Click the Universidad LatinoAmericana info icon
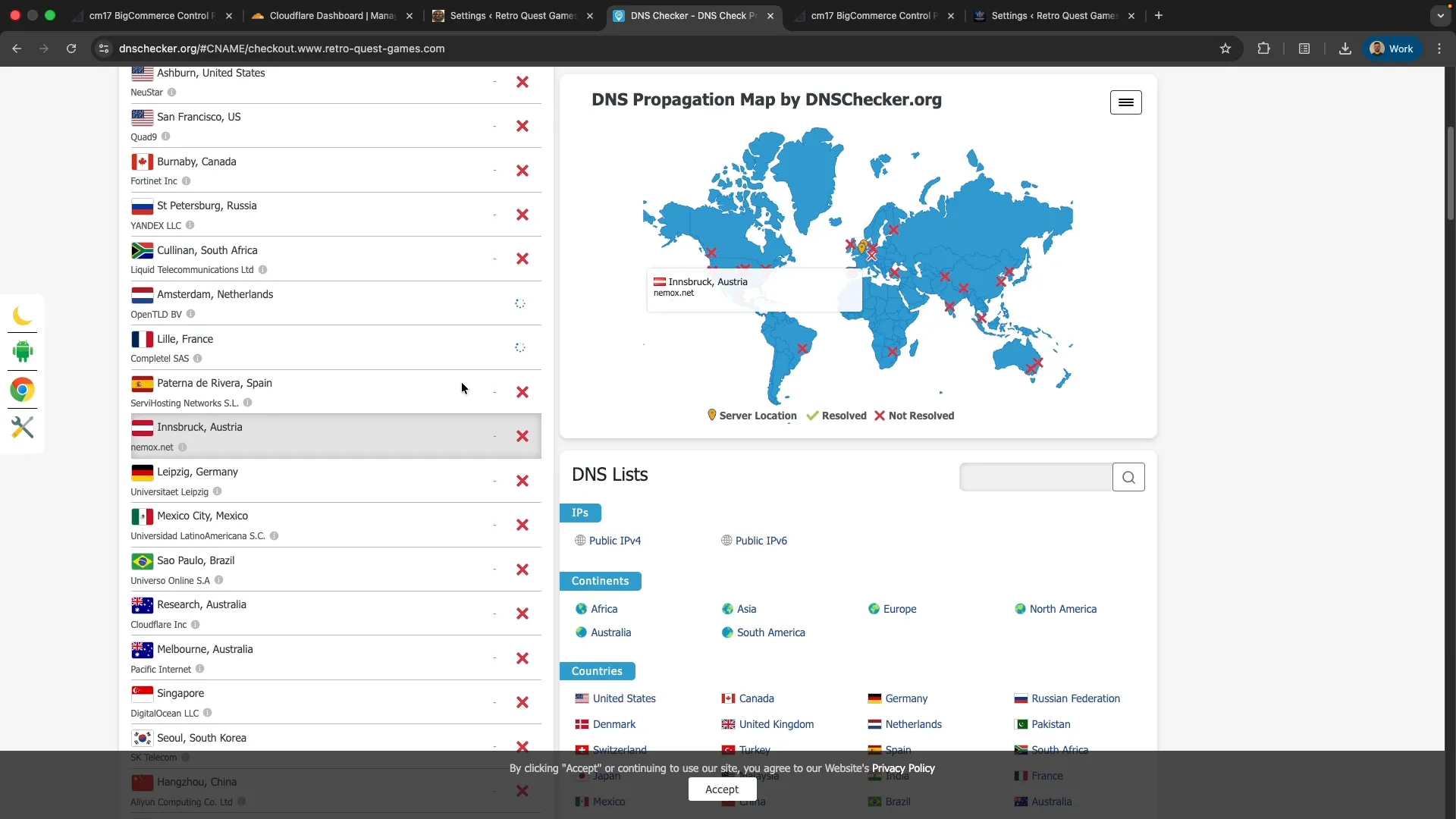 pos(274,536)
